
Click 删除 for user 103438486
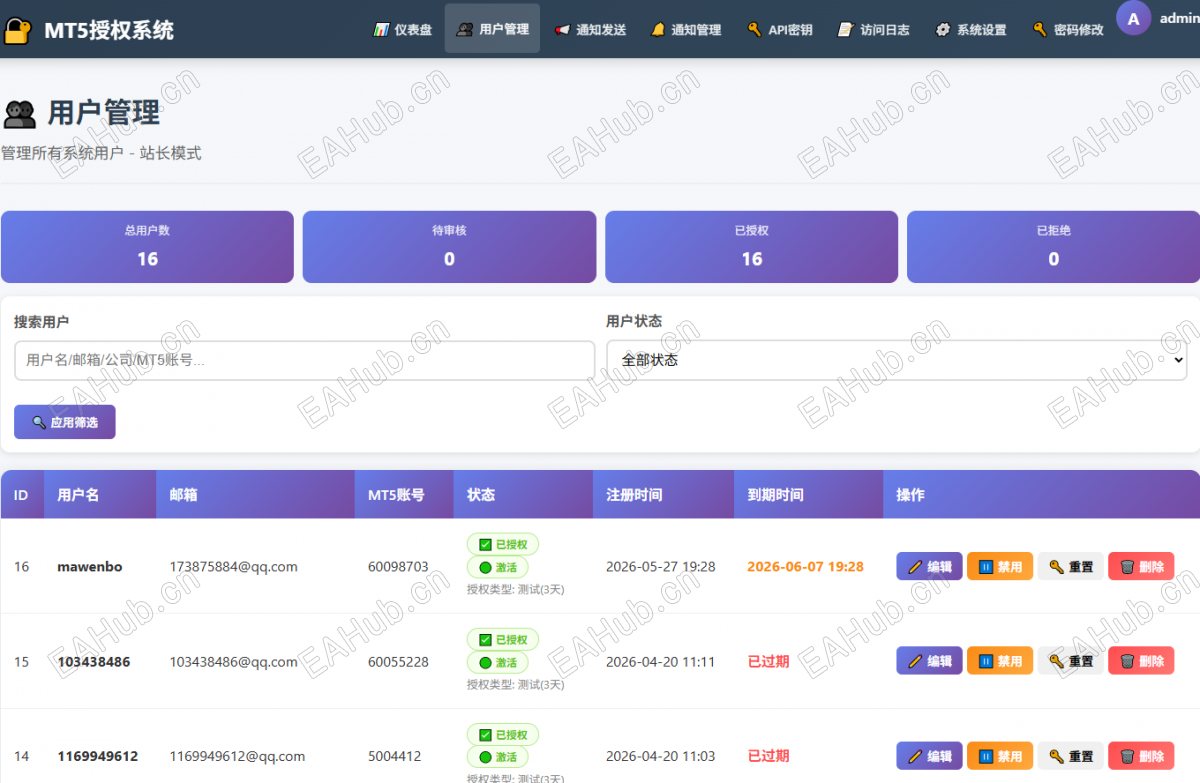click(1141, 661)
